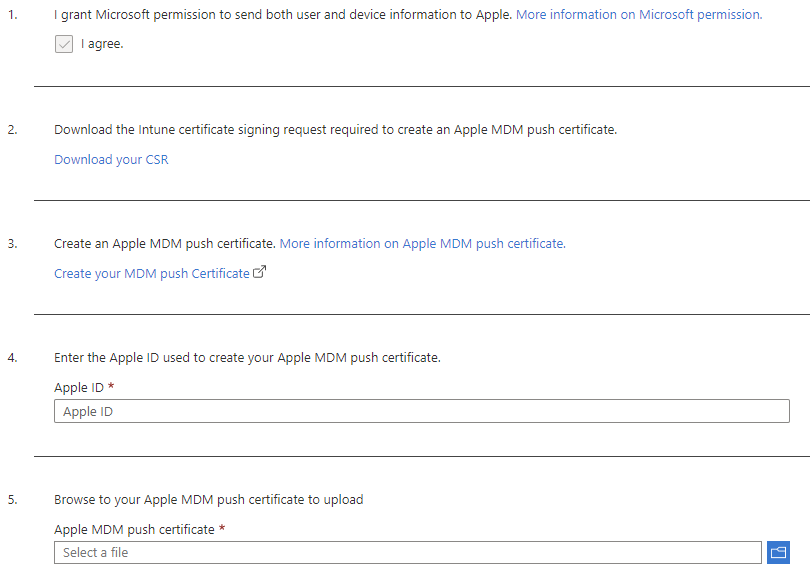
Task: Click the Select a file input box
Action: 408,553
